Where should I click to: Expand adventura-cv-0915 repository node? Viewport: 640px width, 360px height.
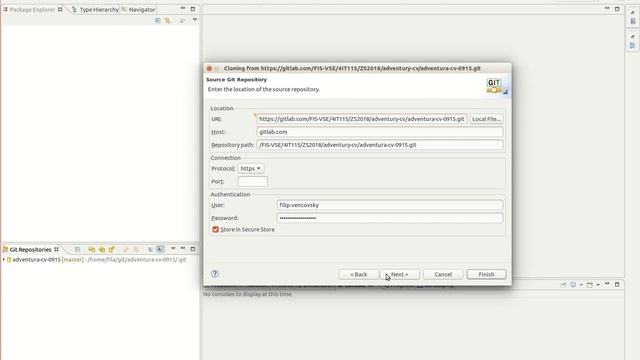4,260
